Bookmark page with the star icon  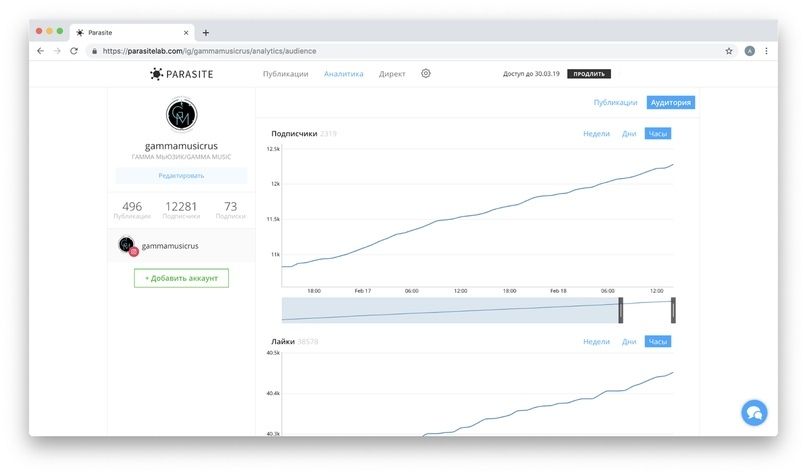[x=729, y=51]
